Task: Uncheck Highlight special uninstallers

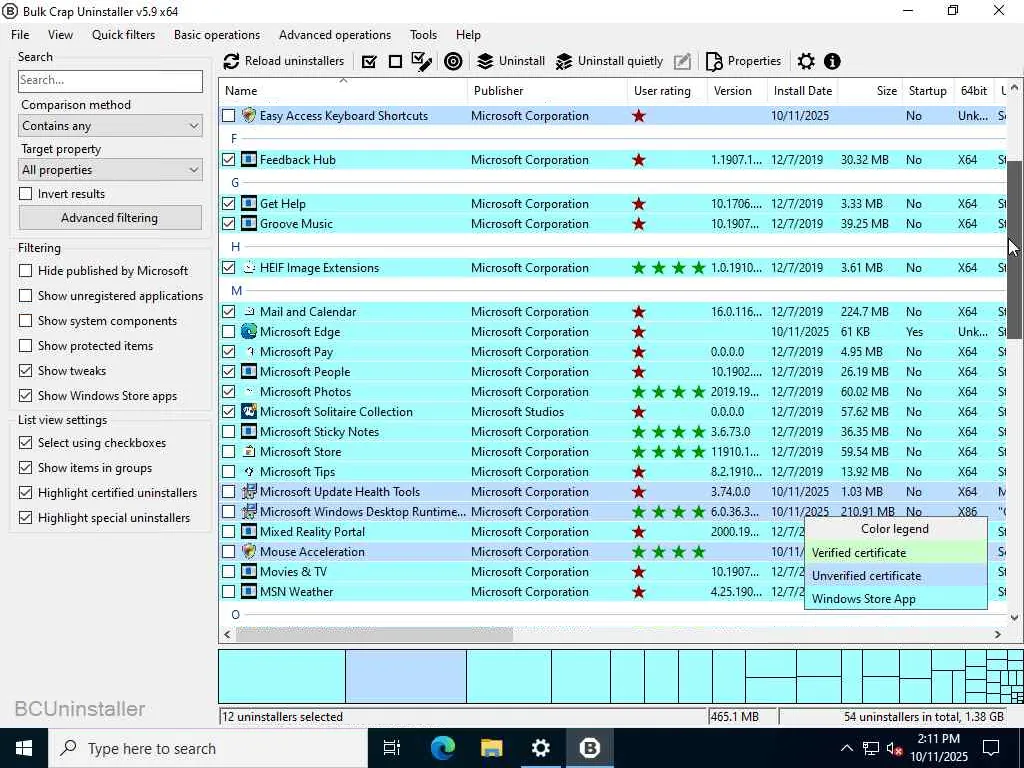Action: pos(25,518)
